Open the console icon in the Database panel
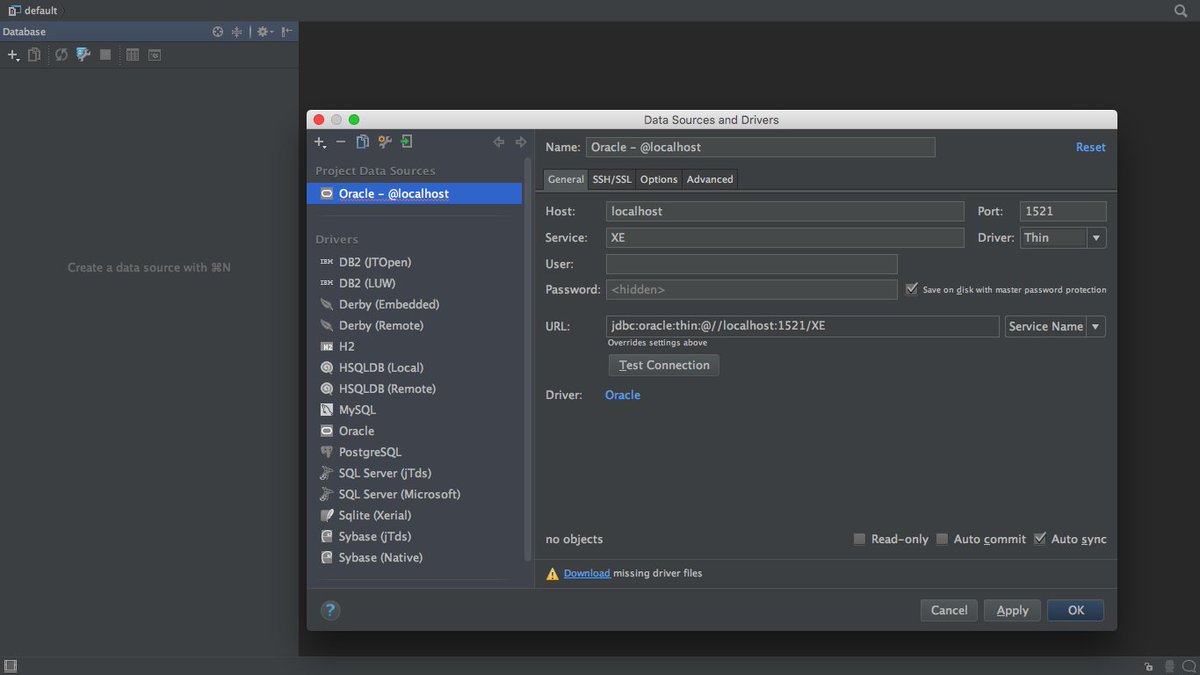The height and width of the screenshot is (675, 1200). coord(155,55)
